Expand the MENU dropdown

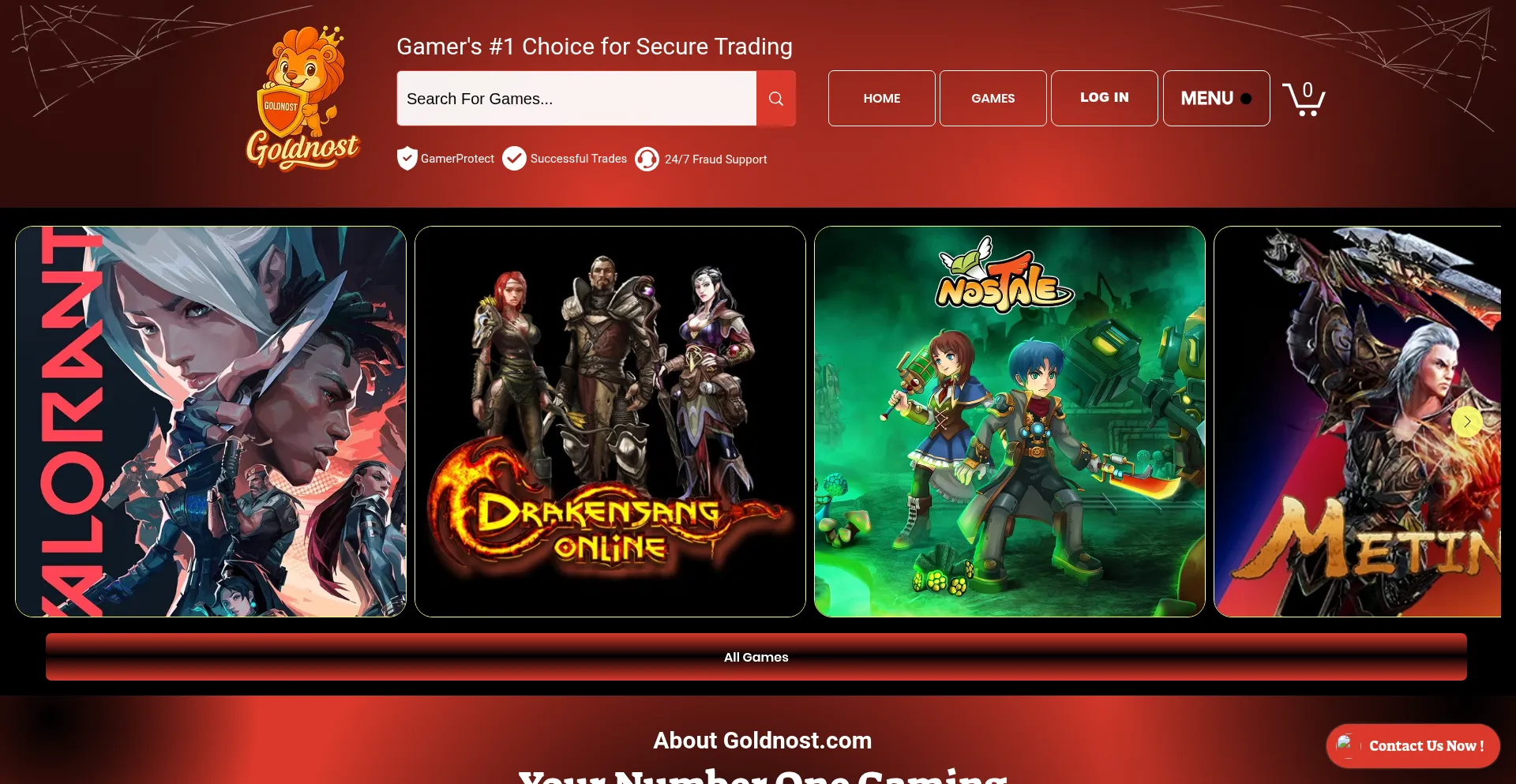(x=1216, y=99)
